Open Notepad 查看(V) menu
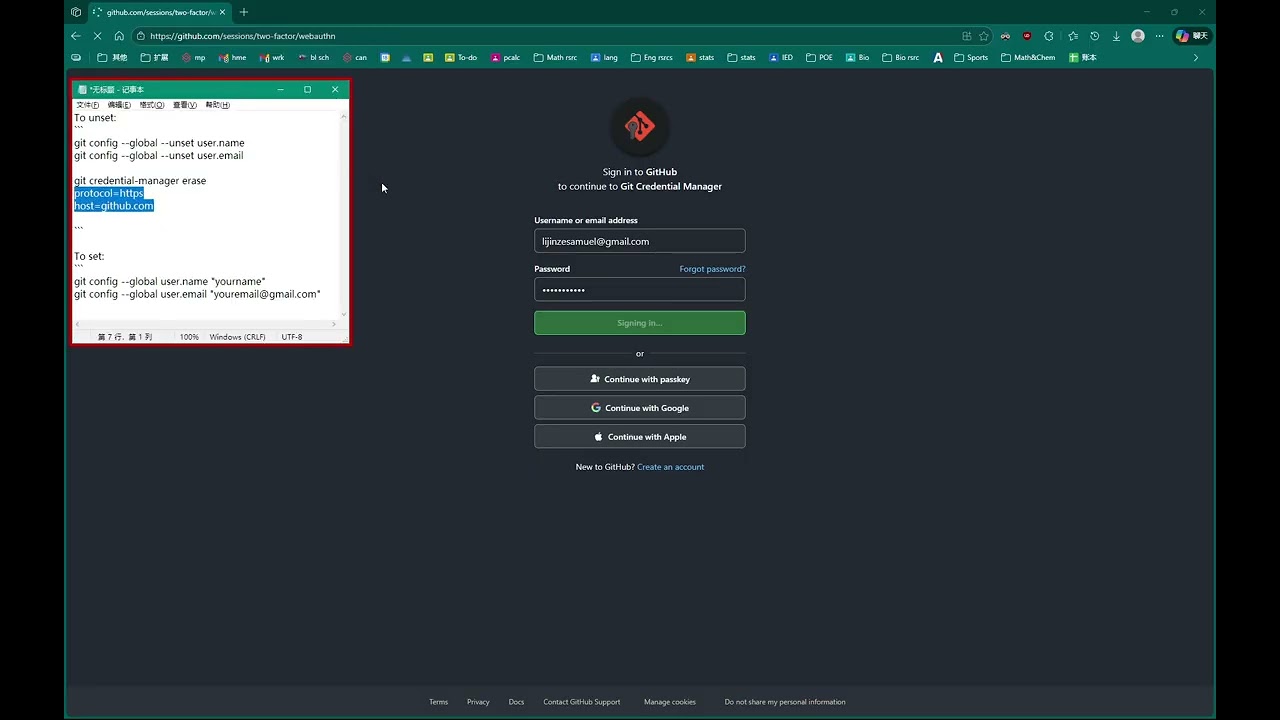The height and width of the screenshot is (720, 1280). coord(185,105)
